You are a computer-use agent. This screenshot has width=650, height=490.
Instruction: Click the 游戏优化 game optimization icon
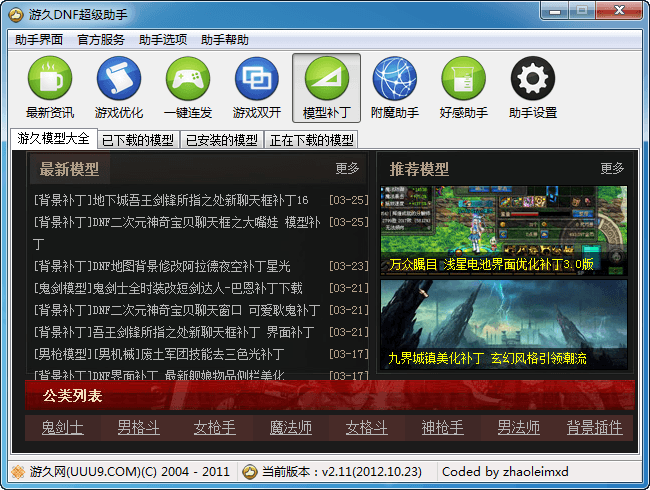tap(119, 80)
